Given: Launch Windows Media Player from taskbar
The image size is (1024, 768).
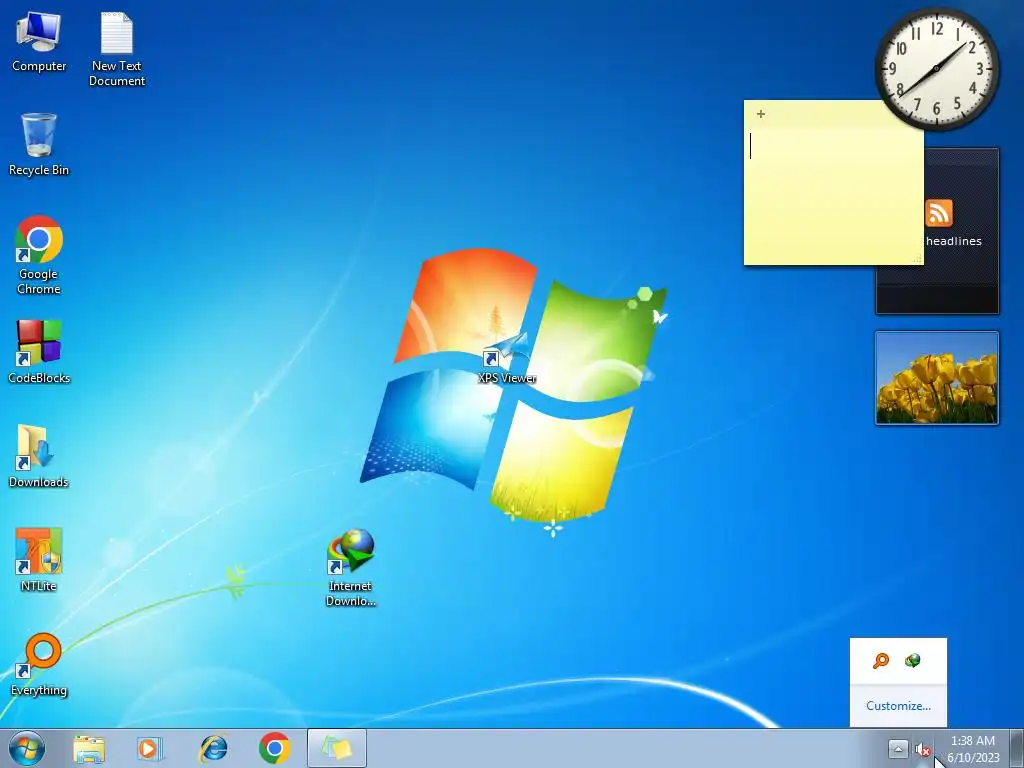Looking at the screenshot, I should point(149,748).
